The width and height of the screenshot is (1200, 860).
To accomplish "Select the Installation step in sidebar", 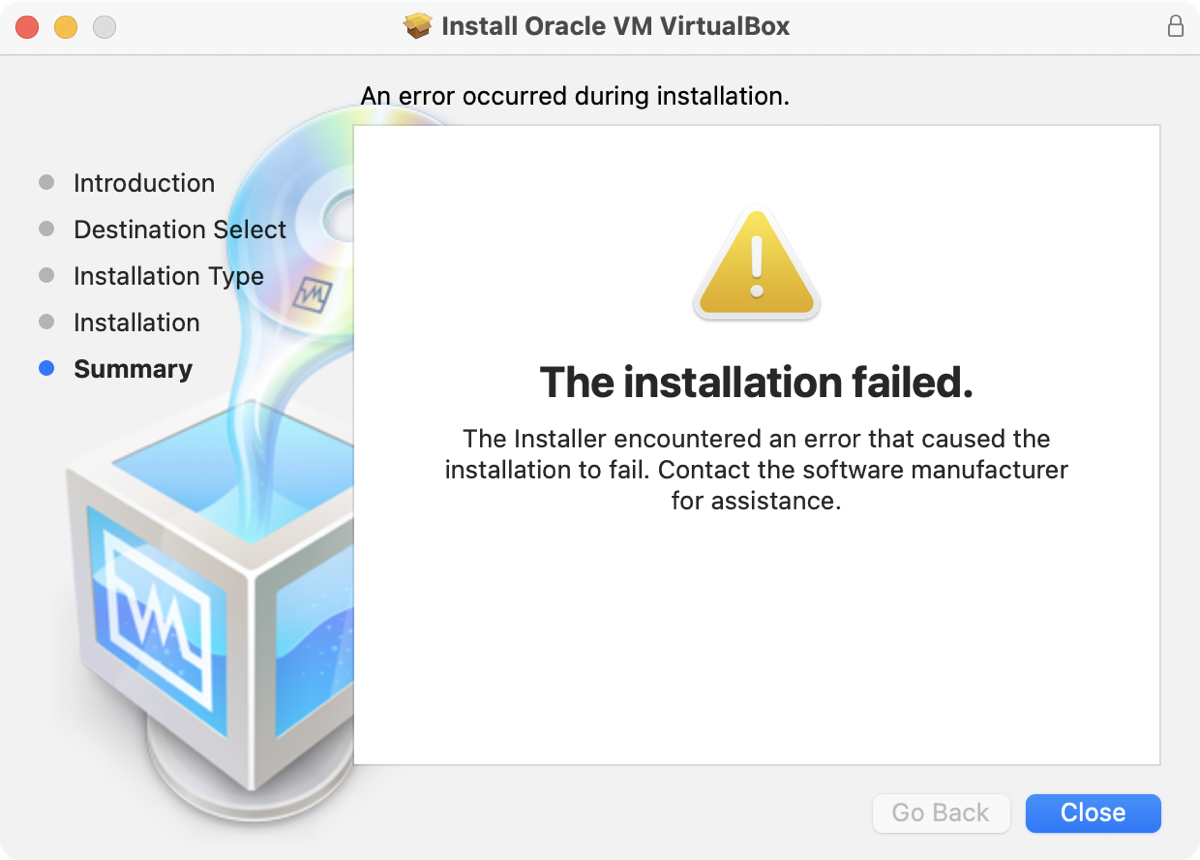I will tap(137, 323).
